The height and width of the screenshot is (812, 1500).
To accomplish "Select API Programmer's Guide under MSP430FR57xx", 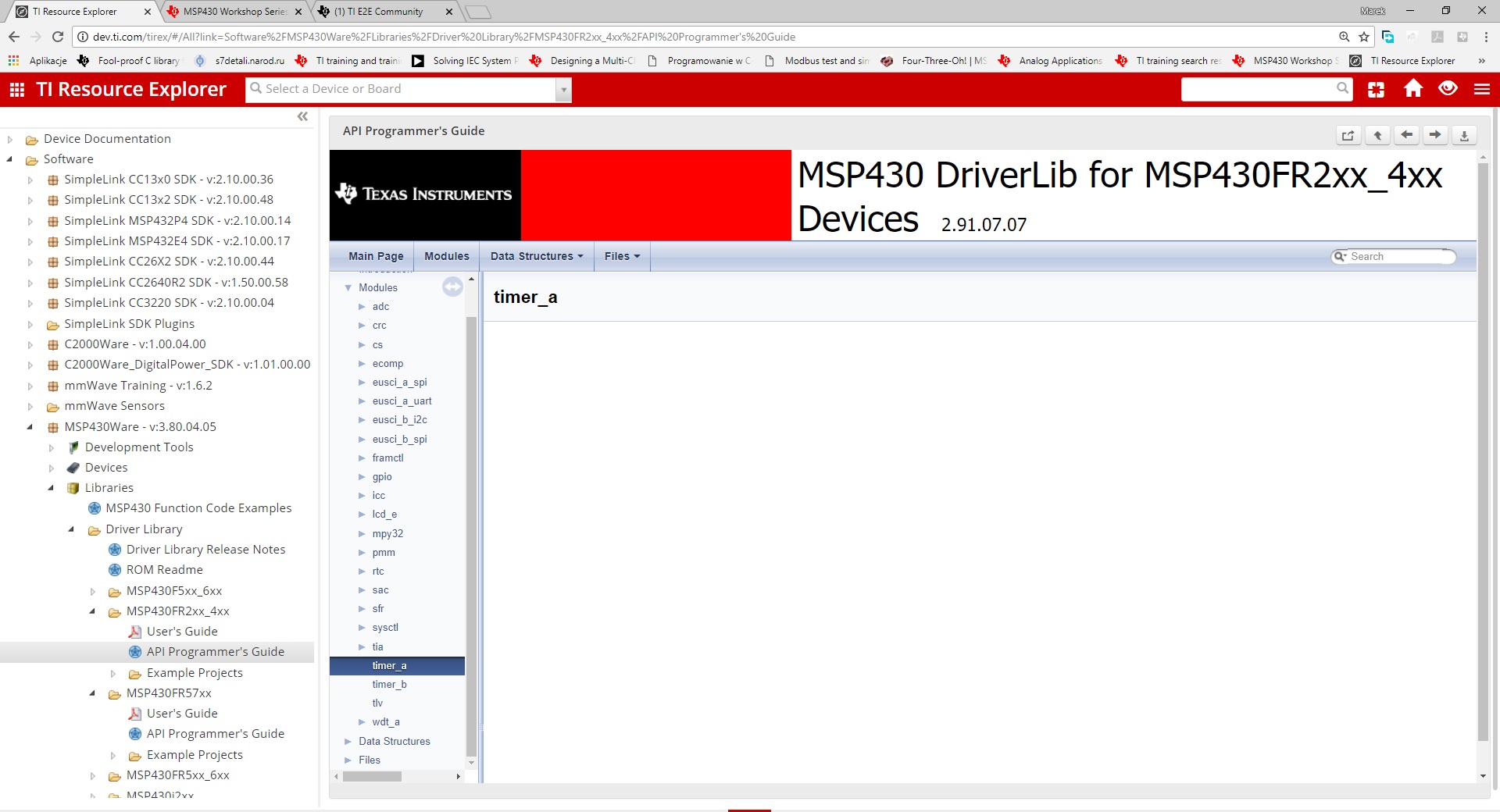I will (216, 734).
